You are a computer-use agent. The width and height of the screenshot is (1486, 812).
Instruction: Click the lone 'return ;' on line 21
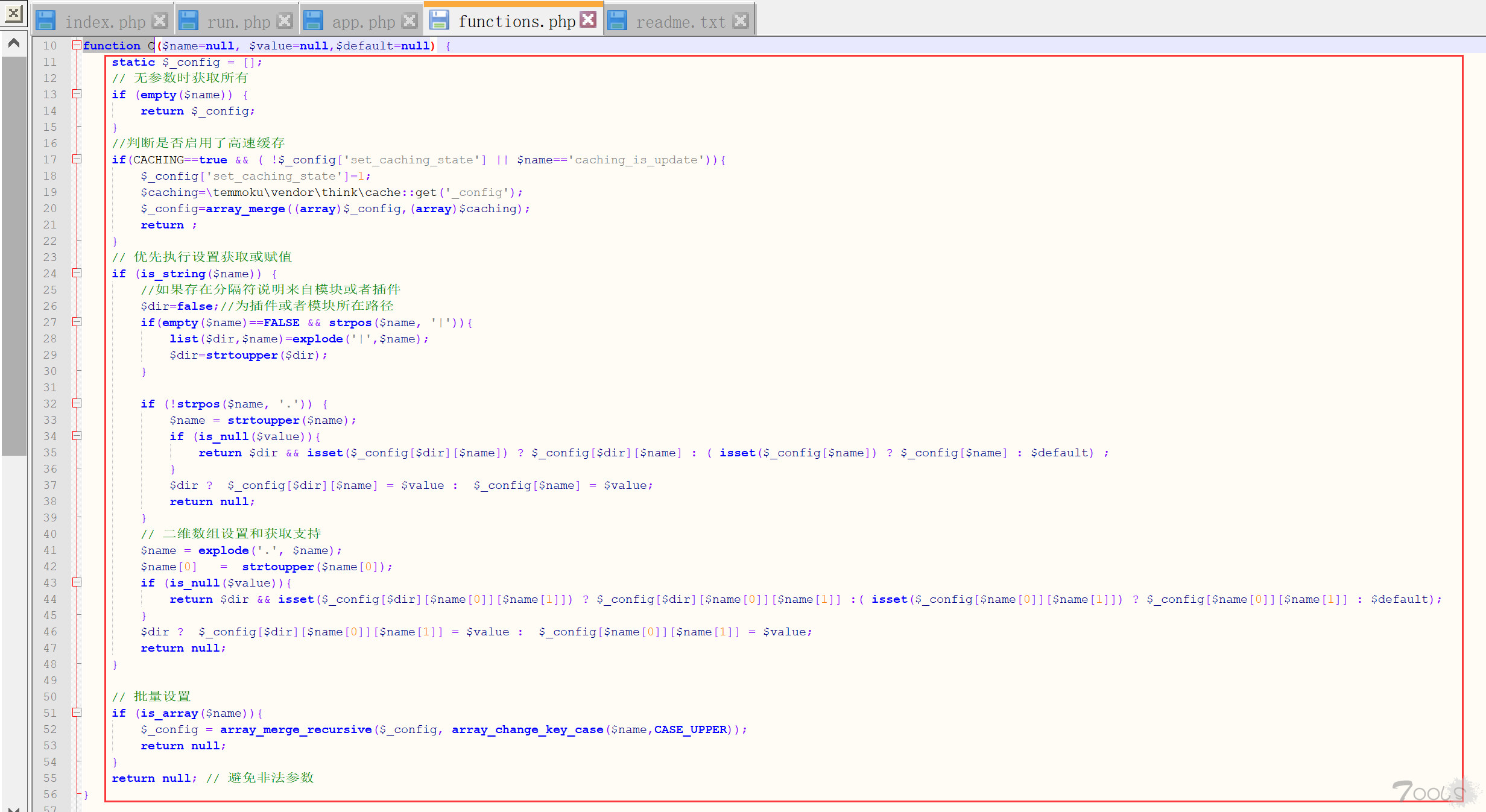pyautogui.click(x=169, y=225)
